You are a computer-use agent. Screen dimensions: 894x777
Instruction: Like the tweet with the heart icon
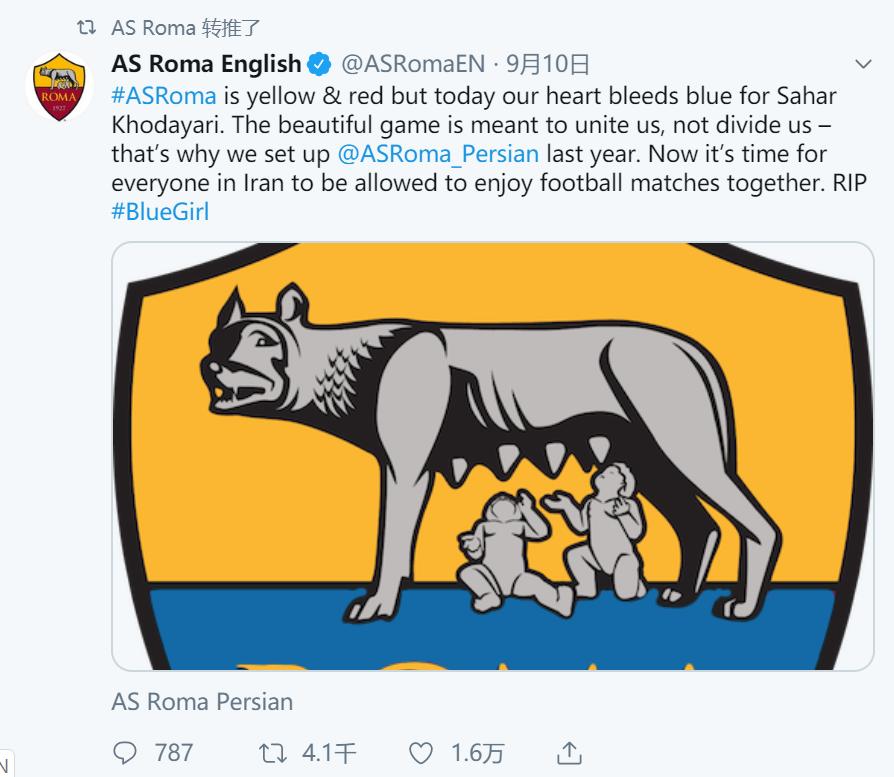423,752
